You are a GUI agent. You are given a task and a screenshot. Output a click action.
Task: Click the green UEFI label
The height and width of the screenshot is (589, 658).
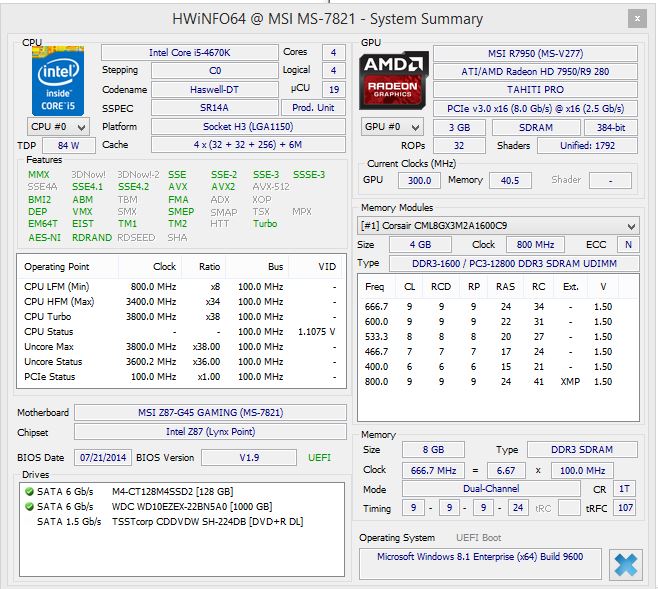click(x=319, y=458)
